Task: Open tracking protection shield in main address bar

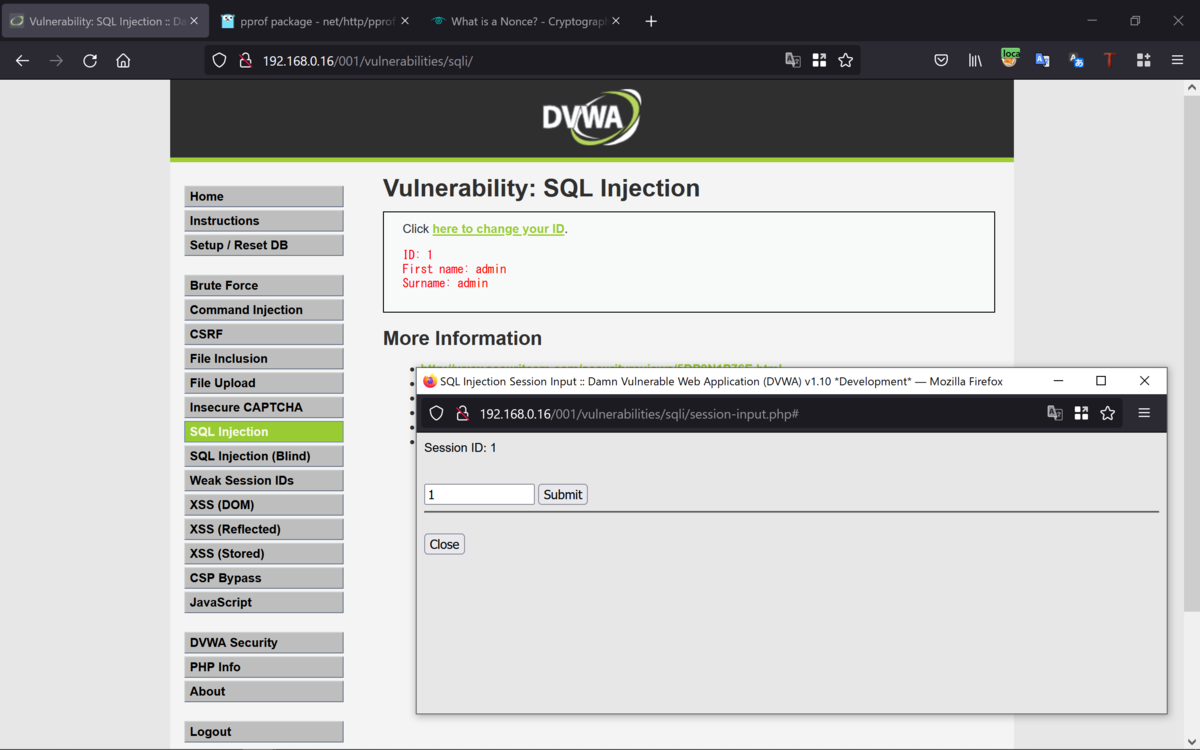Action: point(220,61)
